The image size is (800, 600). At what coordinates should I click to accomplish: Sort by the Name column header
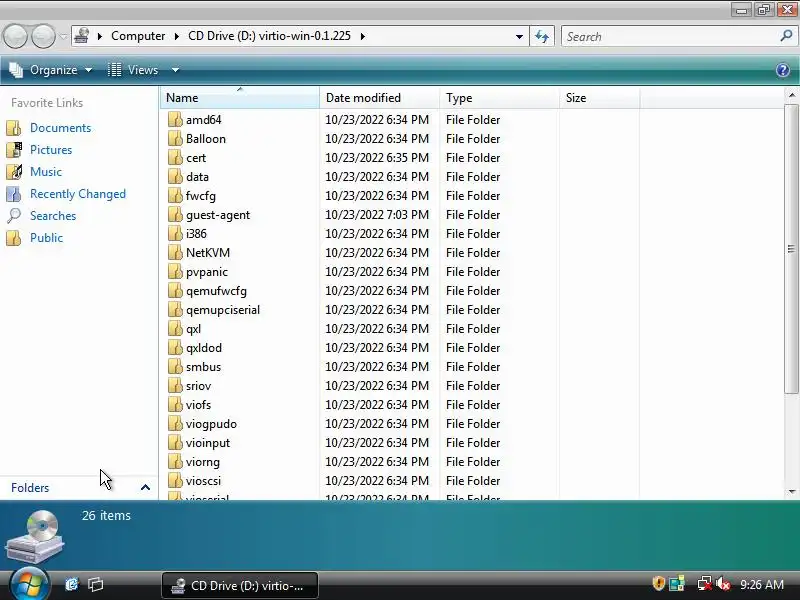(239, 97)
